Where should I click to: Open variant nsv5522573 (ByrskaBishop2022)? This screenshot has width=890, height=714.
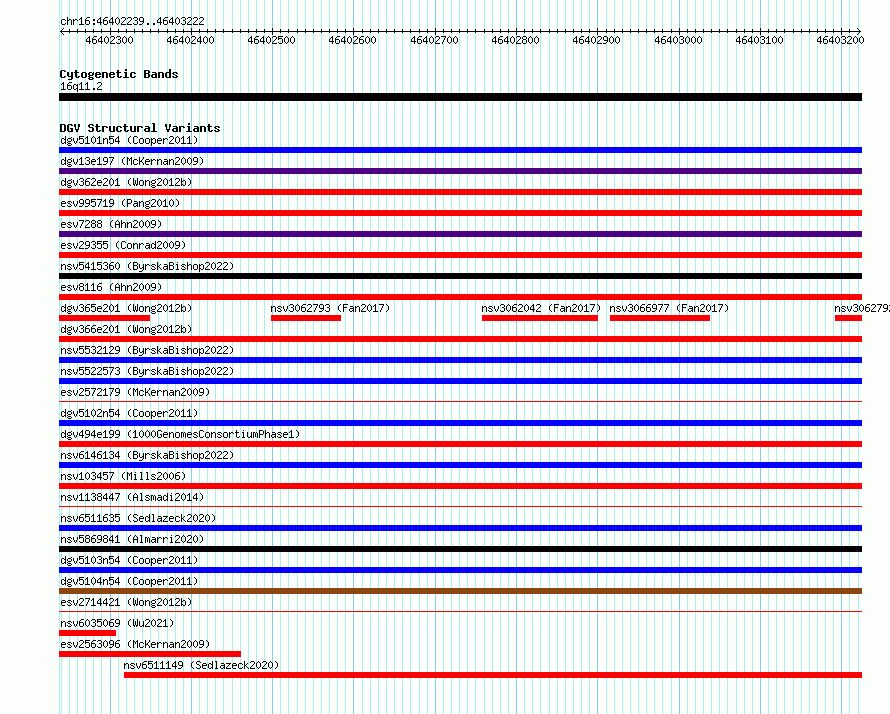(147, 371)
